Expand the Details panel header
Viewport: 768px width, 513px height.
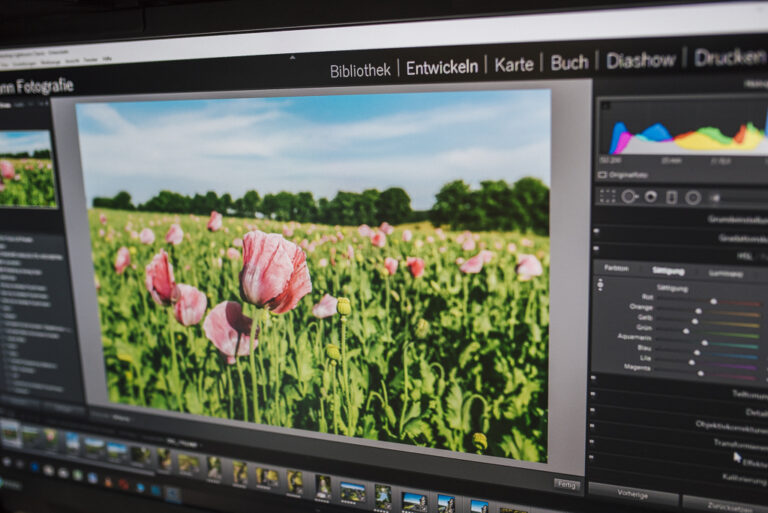pos(756,413)
